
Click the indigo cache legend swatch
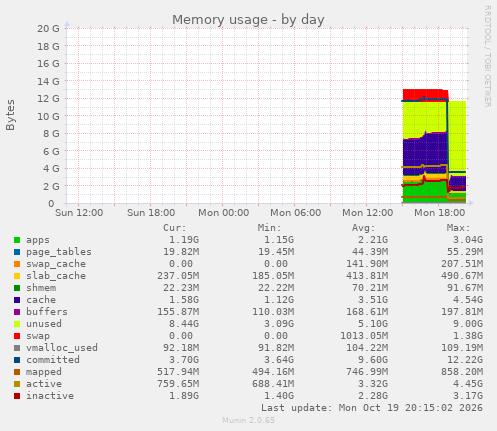(17, 300)
